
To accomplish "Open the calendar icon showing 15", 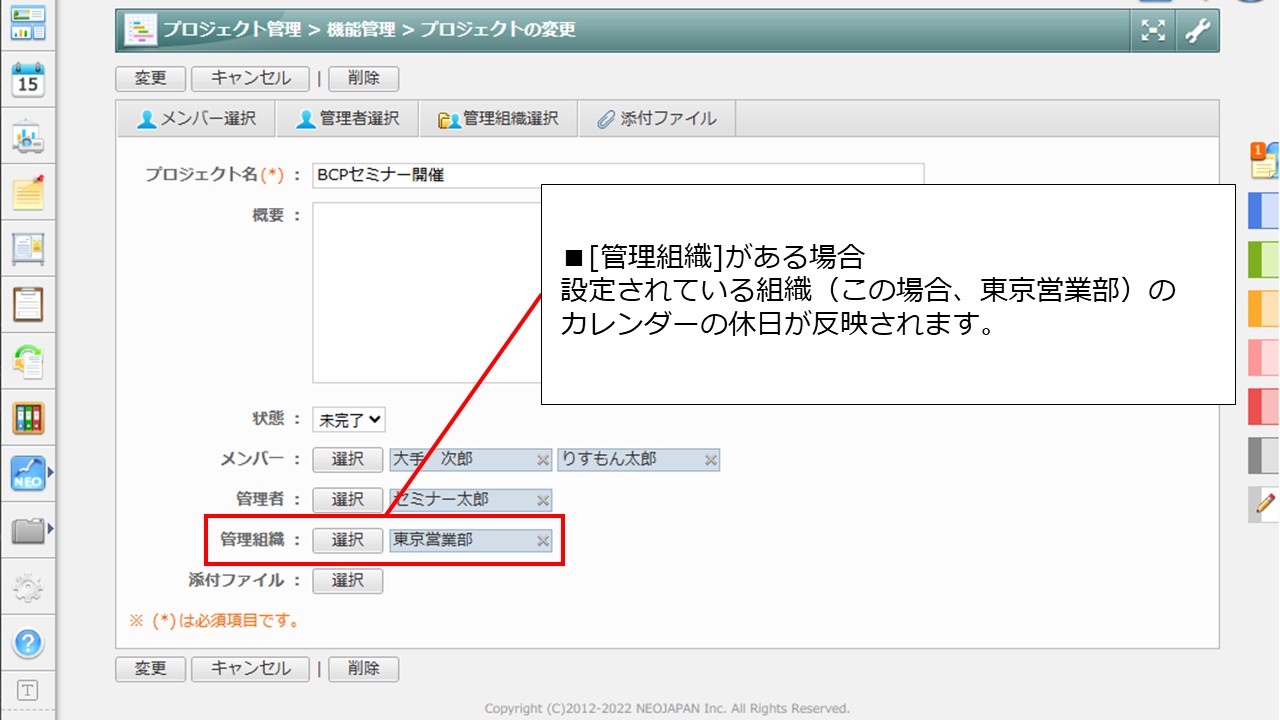I will (x=28, y=79).
